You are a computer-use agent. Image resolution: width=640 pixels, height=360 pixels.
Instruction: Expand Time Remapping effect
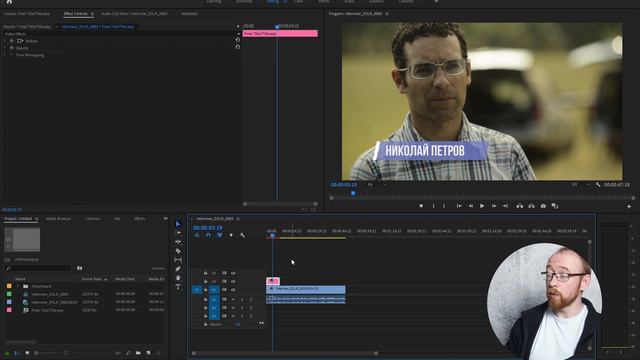(x=5, y=55)
